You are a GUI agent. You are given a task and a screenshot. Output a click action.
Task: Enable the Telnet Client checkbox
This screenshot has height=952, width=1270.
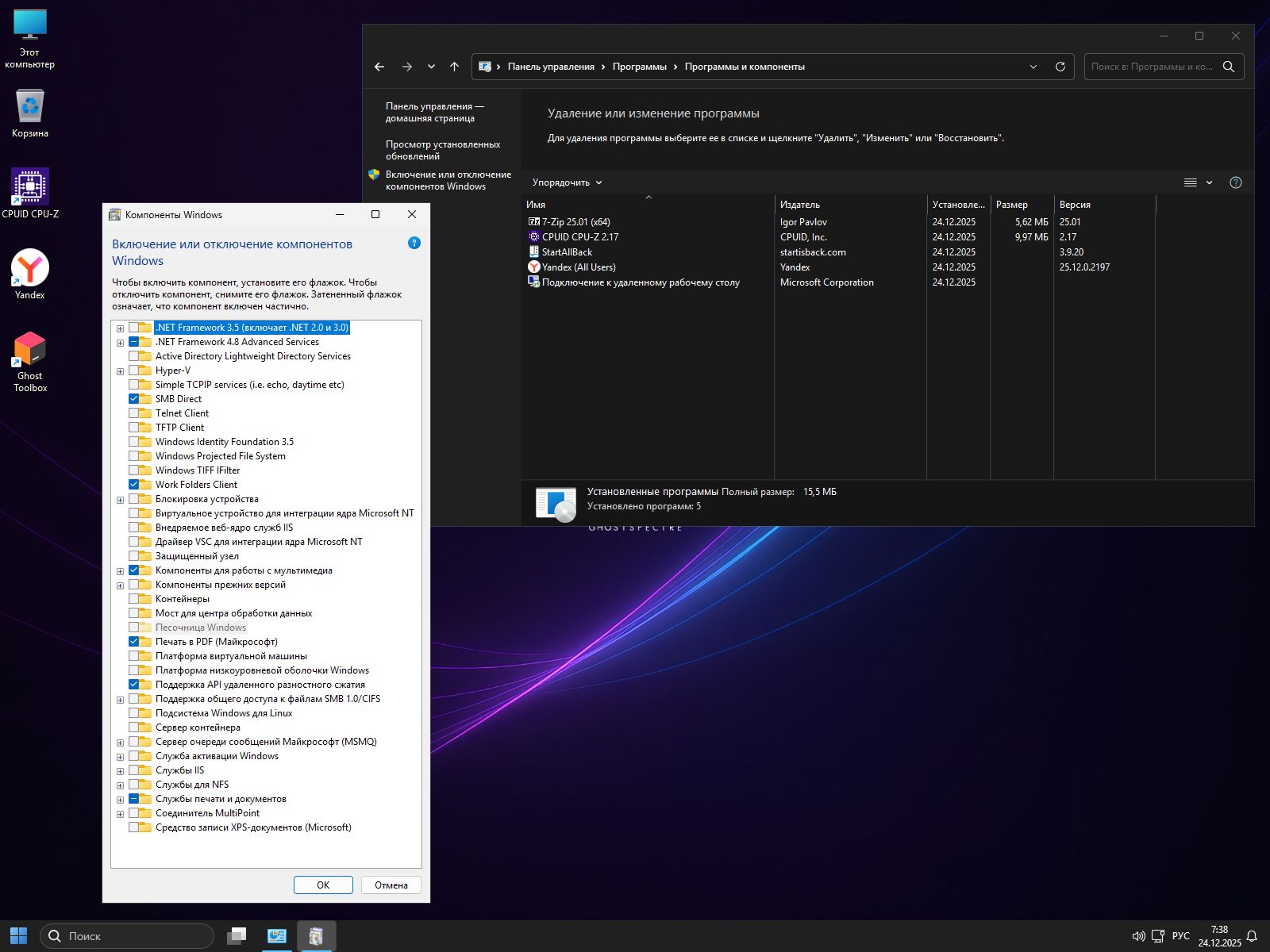click(x=134, y=413)
